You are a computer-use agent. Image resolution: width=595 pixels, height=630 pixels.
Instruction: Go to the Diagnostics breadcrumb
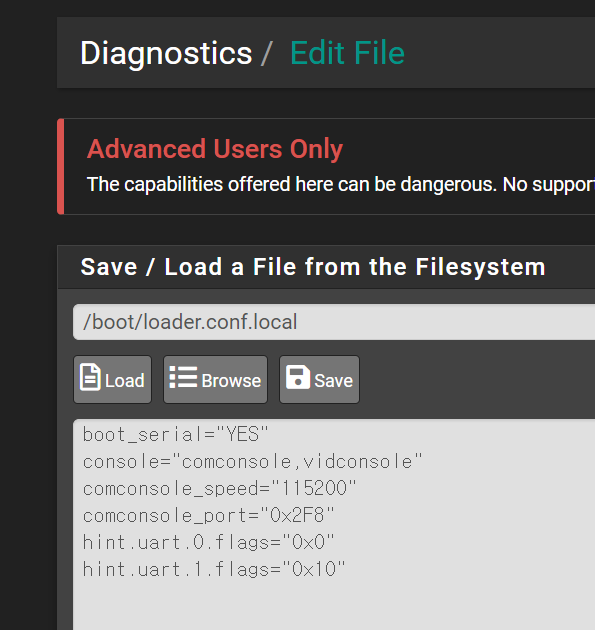166,53
